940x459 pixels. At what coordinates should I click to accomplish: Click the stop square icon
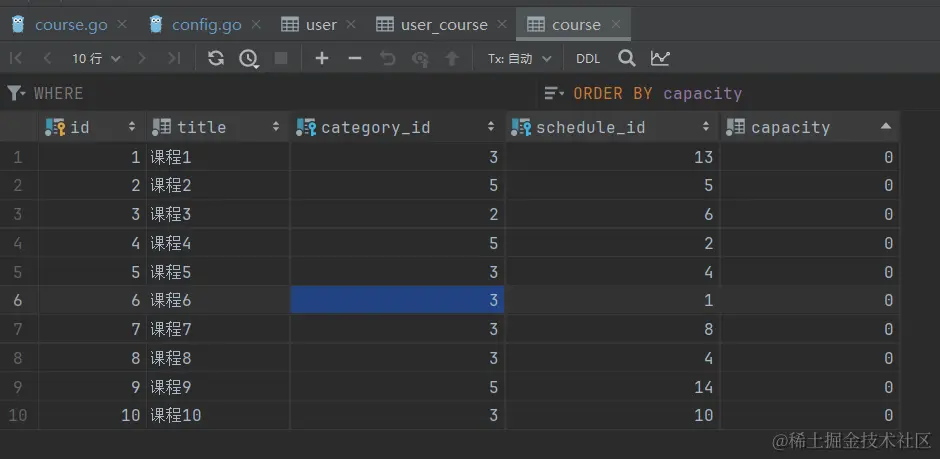(x=281, y=58)
